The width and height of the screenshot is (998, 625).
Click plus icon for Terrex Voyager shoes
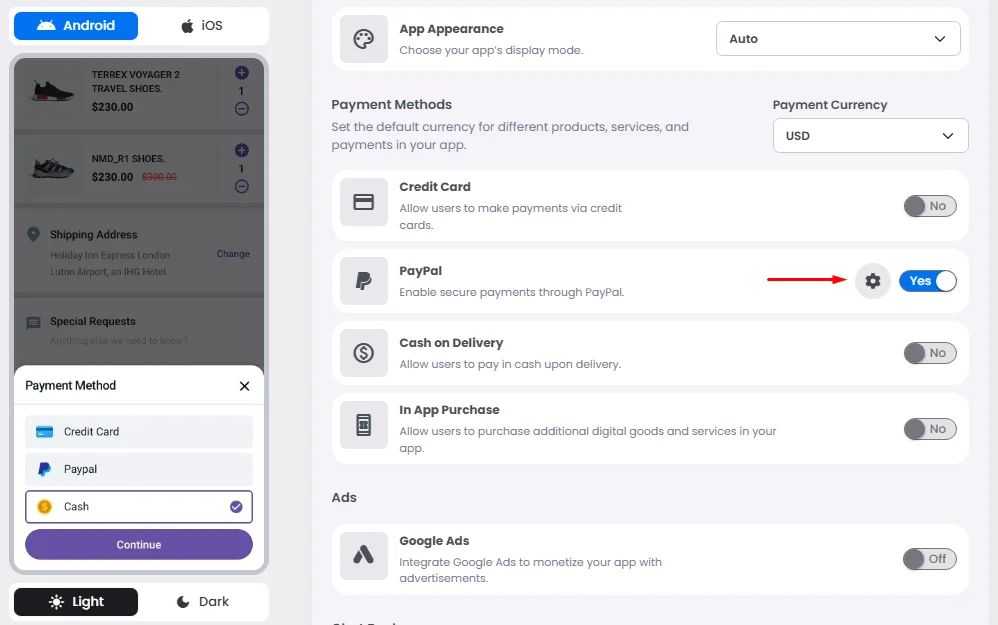(x=242, y=72)
